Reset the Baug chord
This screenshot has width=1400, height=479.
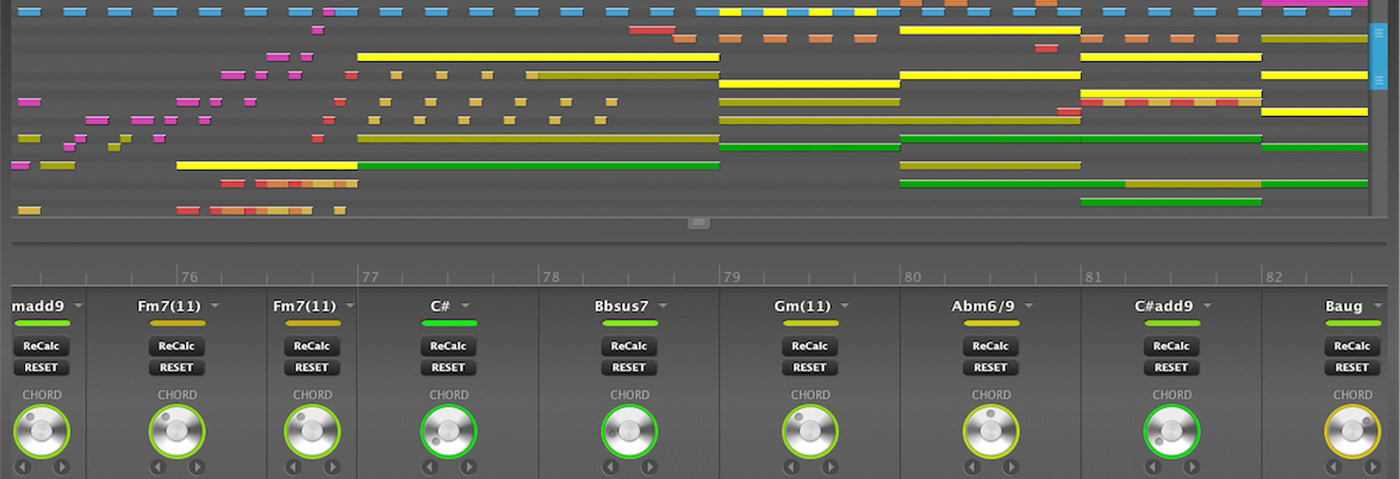1353,367
